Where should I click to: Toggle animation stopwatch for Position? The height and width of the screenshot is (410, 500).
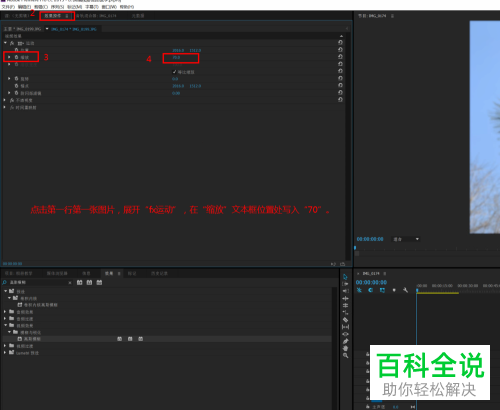click(16, 50)
